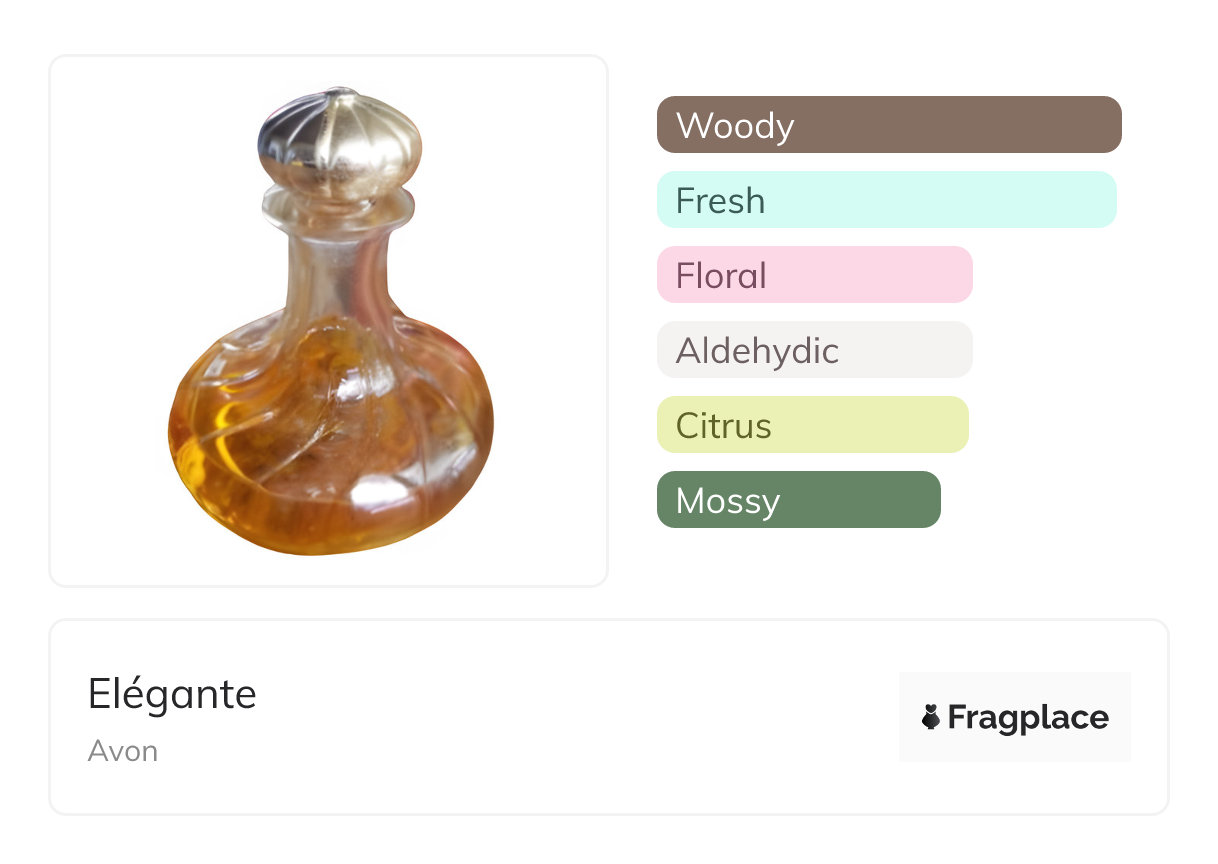Image resolution: width=1218 pixels, height=864 pixels.
Task: Click the word Floral label
Action: click(721, 276)
